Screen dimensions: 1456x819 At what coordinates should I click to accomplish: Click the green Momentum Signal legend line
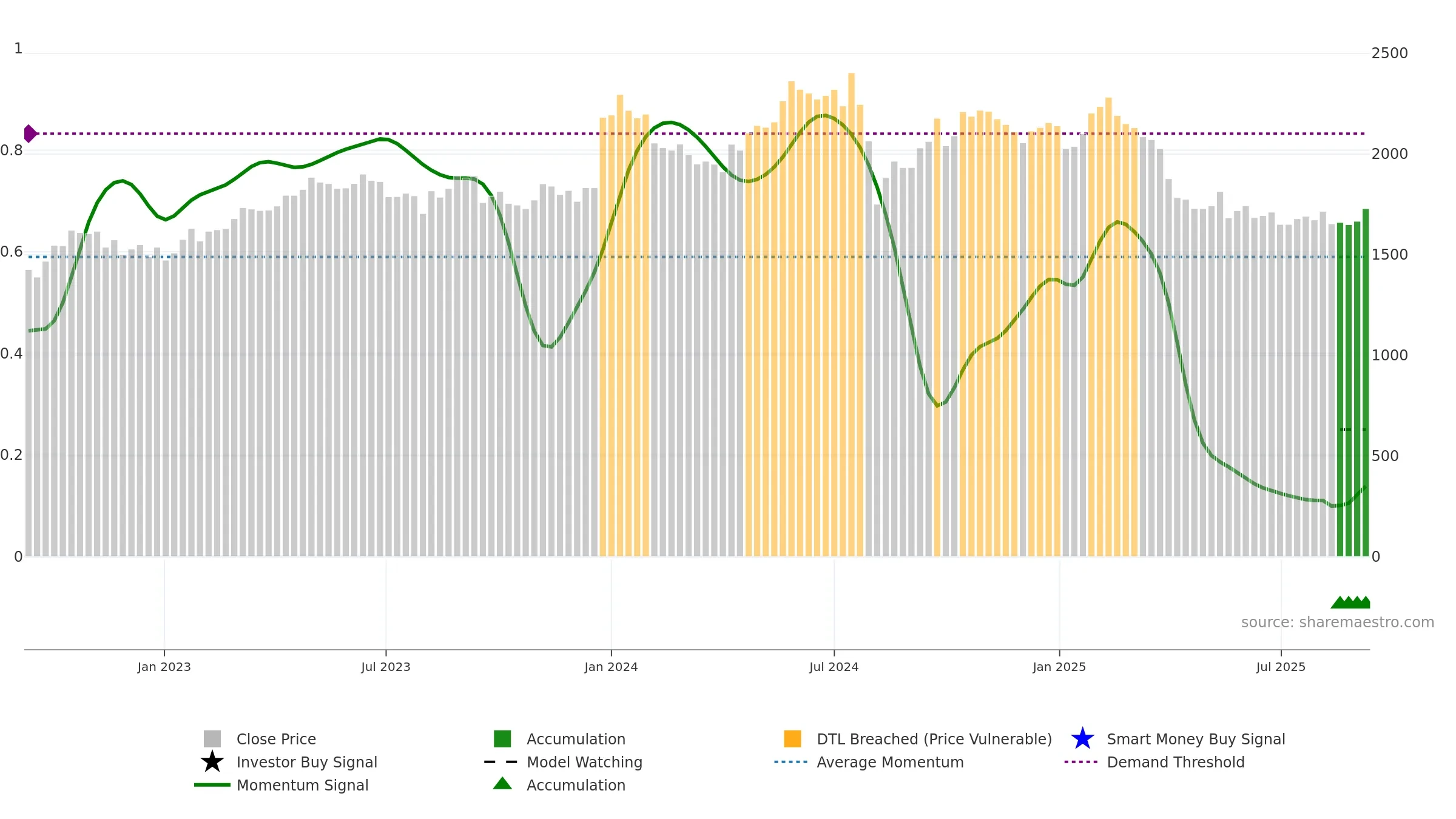coord(212,785)
